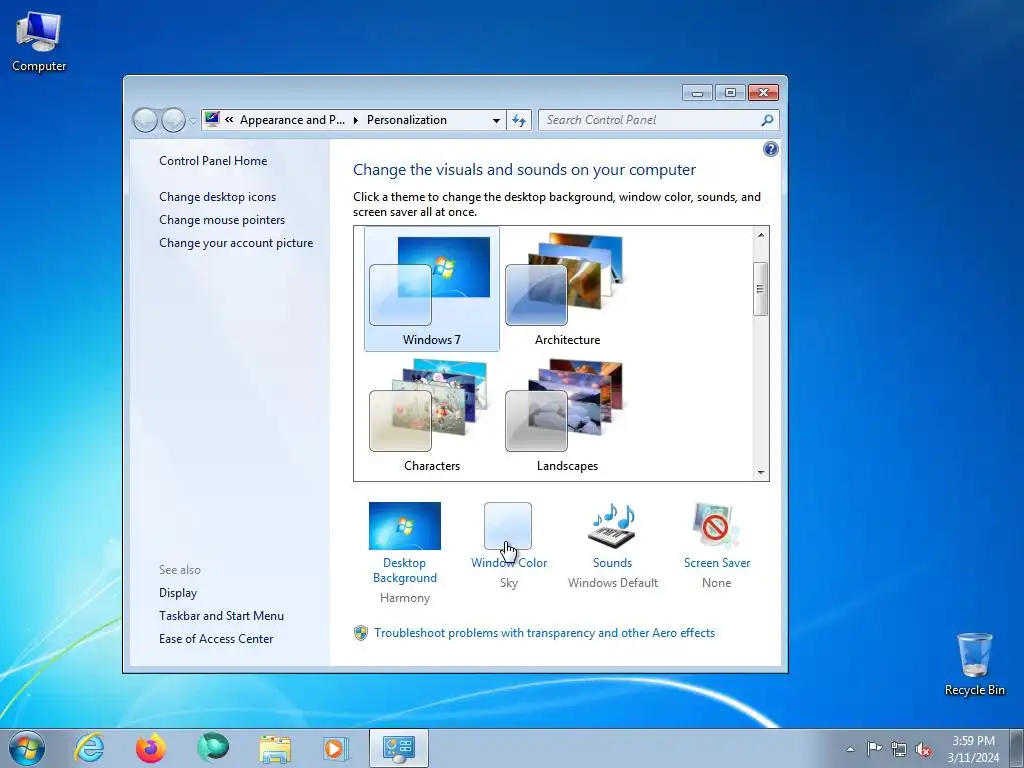Expand the breadcrumb chevron before Appearance
Image resolution: width=1024 pixels, height=768 pixels.
point(229,120)
